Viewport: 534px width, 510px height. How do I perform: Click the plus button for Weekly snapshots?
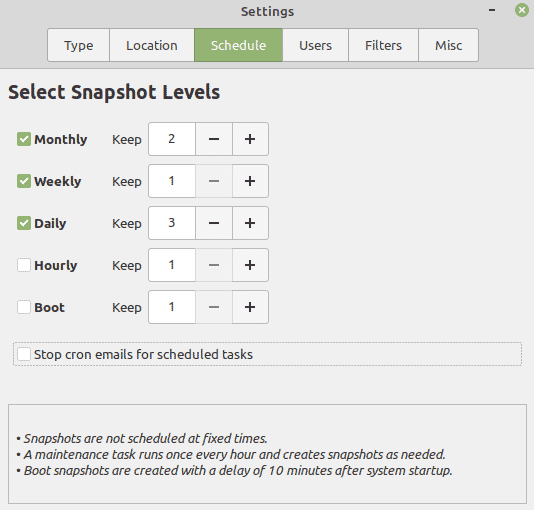point(250,181)
